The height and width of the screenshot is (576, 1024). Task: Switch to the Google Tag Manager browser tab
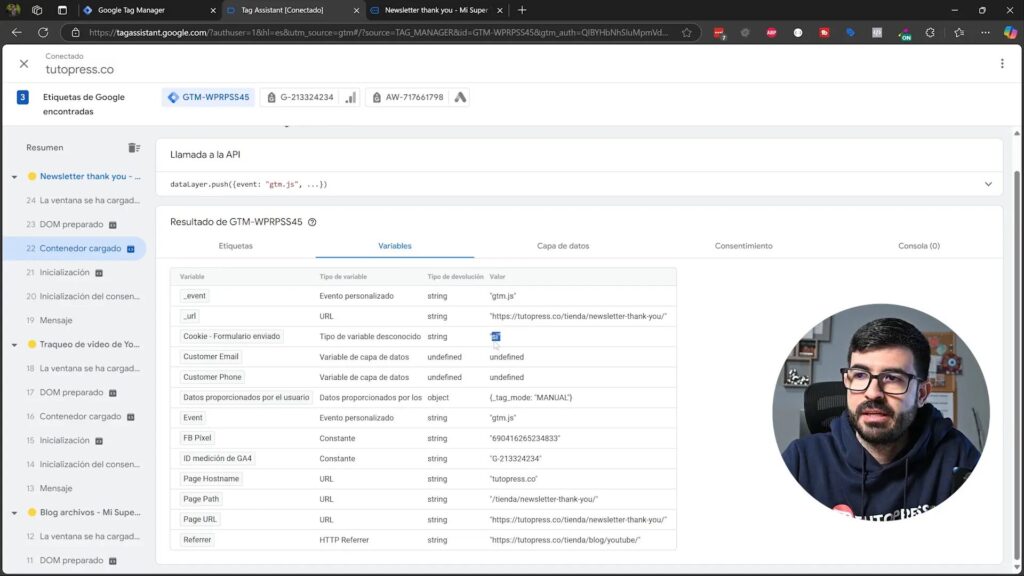pyautogui.click(x=148, y=10)
